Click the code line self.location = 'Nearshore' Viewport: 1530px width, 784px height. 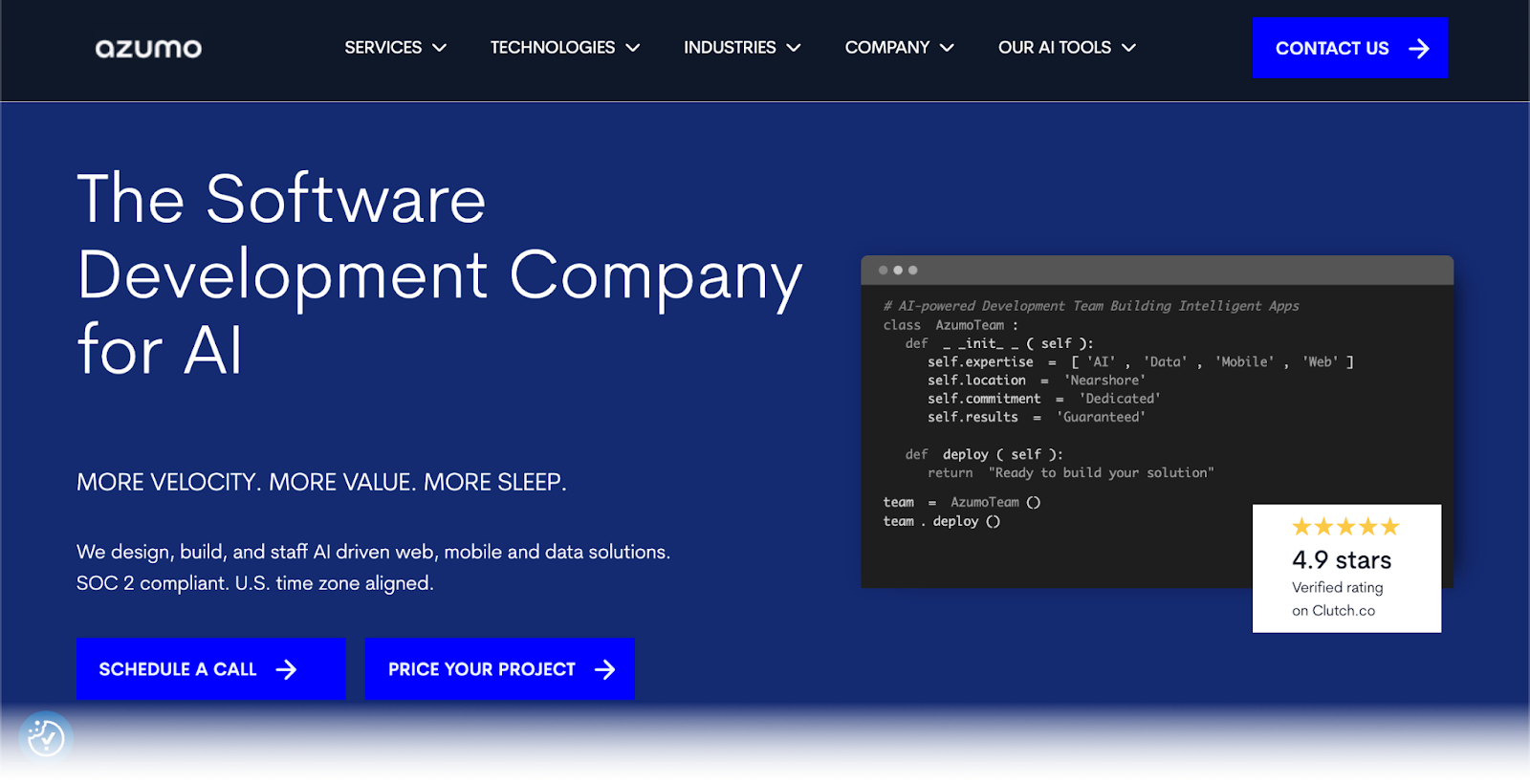click(1037, 381)
